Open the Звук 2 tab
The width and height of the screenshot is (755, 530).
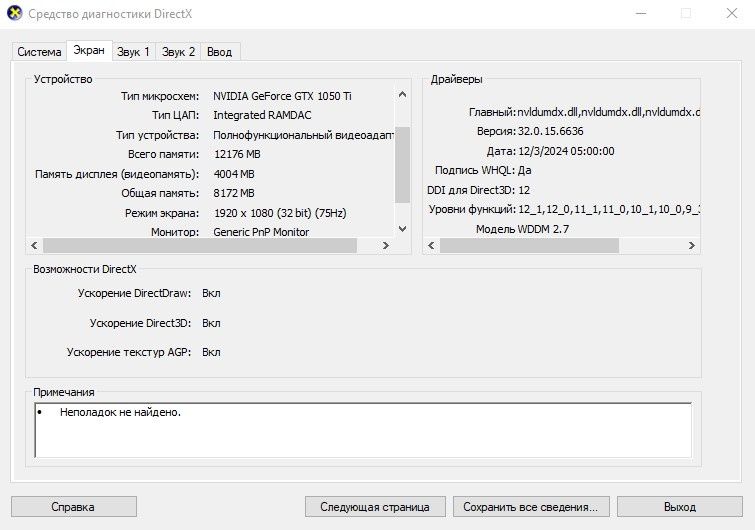pos(178,52)
